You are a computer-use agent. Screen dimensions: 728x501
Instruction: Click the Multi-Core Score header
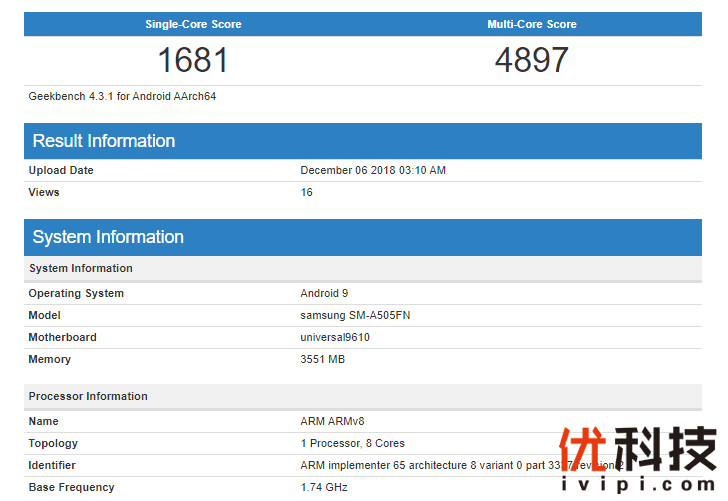click(x=531, y=24)
